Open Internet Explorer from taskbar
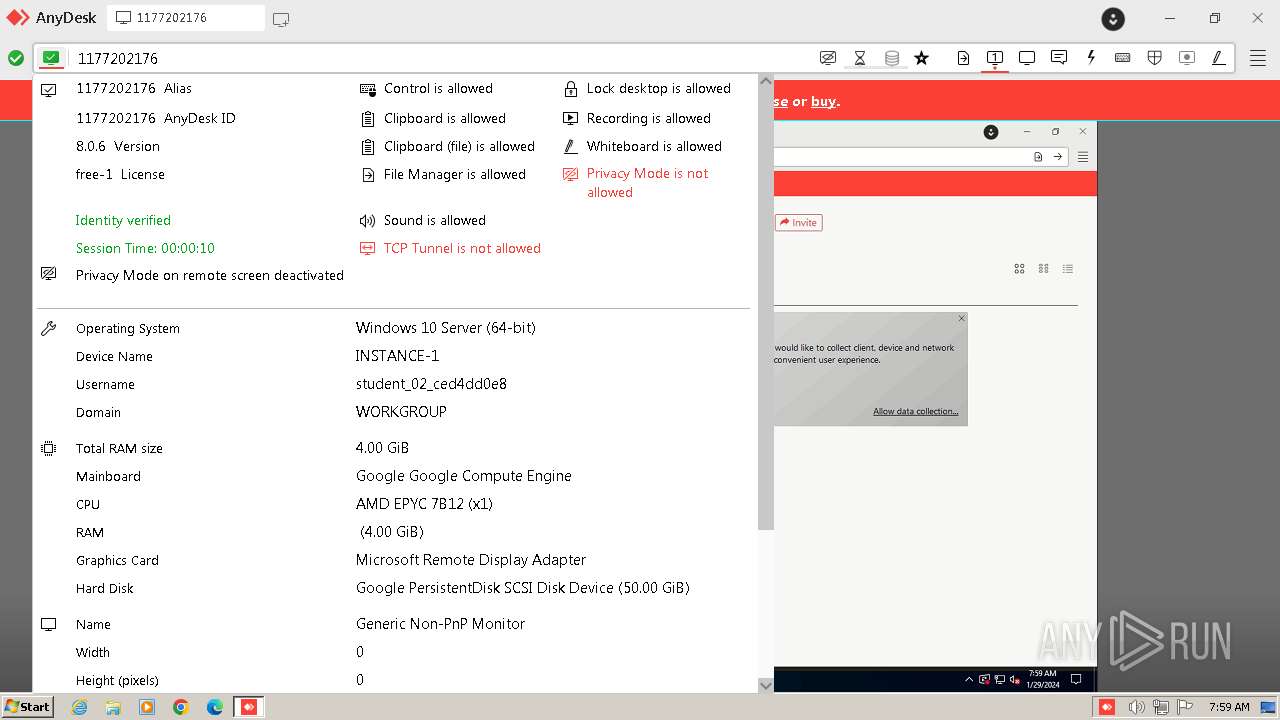The height and width of the screenshot is (720, 1280). coord(79,707)
